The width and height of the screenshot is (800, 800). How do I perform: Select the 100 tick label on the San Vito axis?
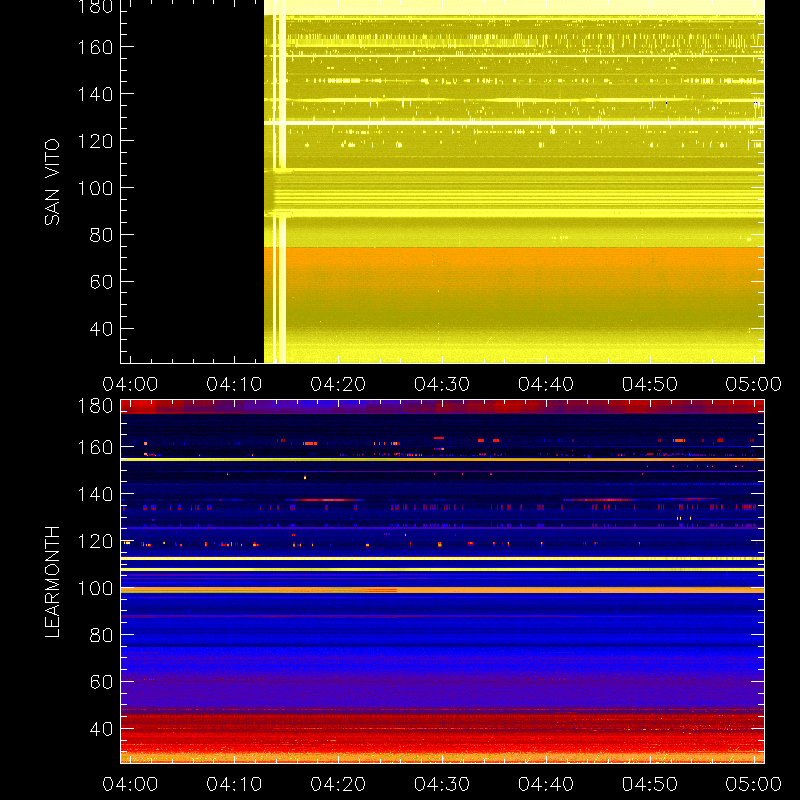95,188
